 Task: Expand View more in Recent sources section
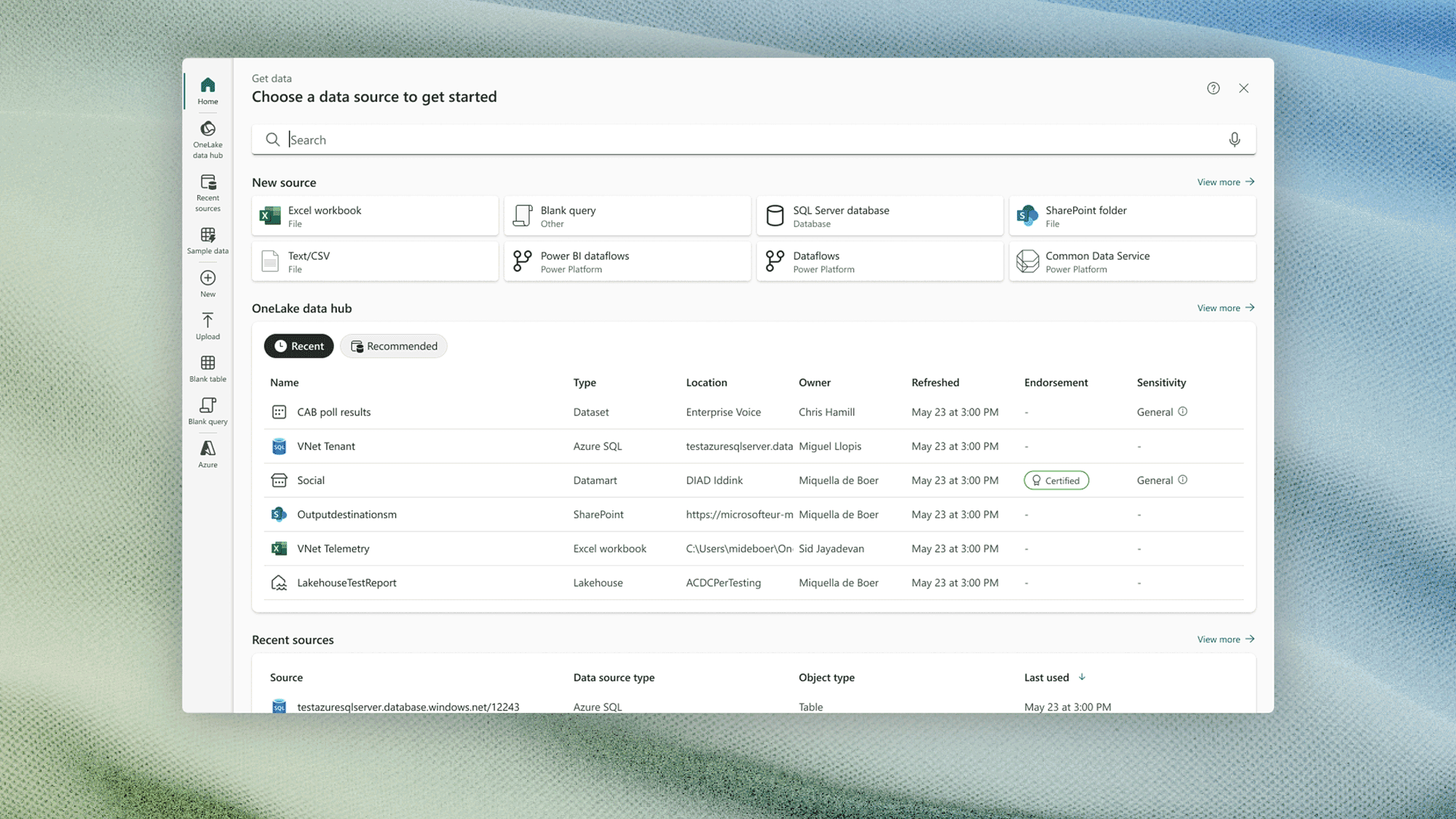[x=1225, y=638]
